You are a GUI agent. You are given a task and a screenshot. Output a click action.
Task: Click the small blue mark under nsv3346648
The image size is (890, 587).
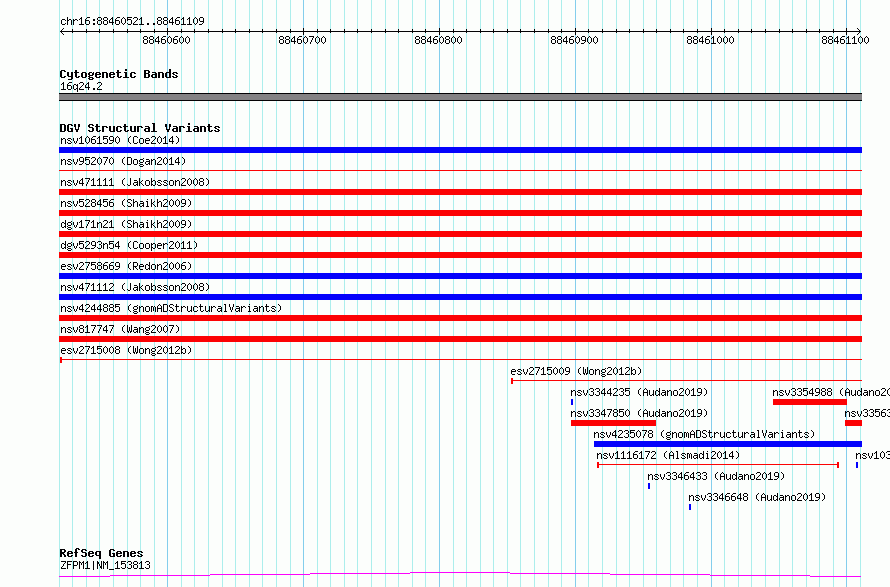click(690, 507)
